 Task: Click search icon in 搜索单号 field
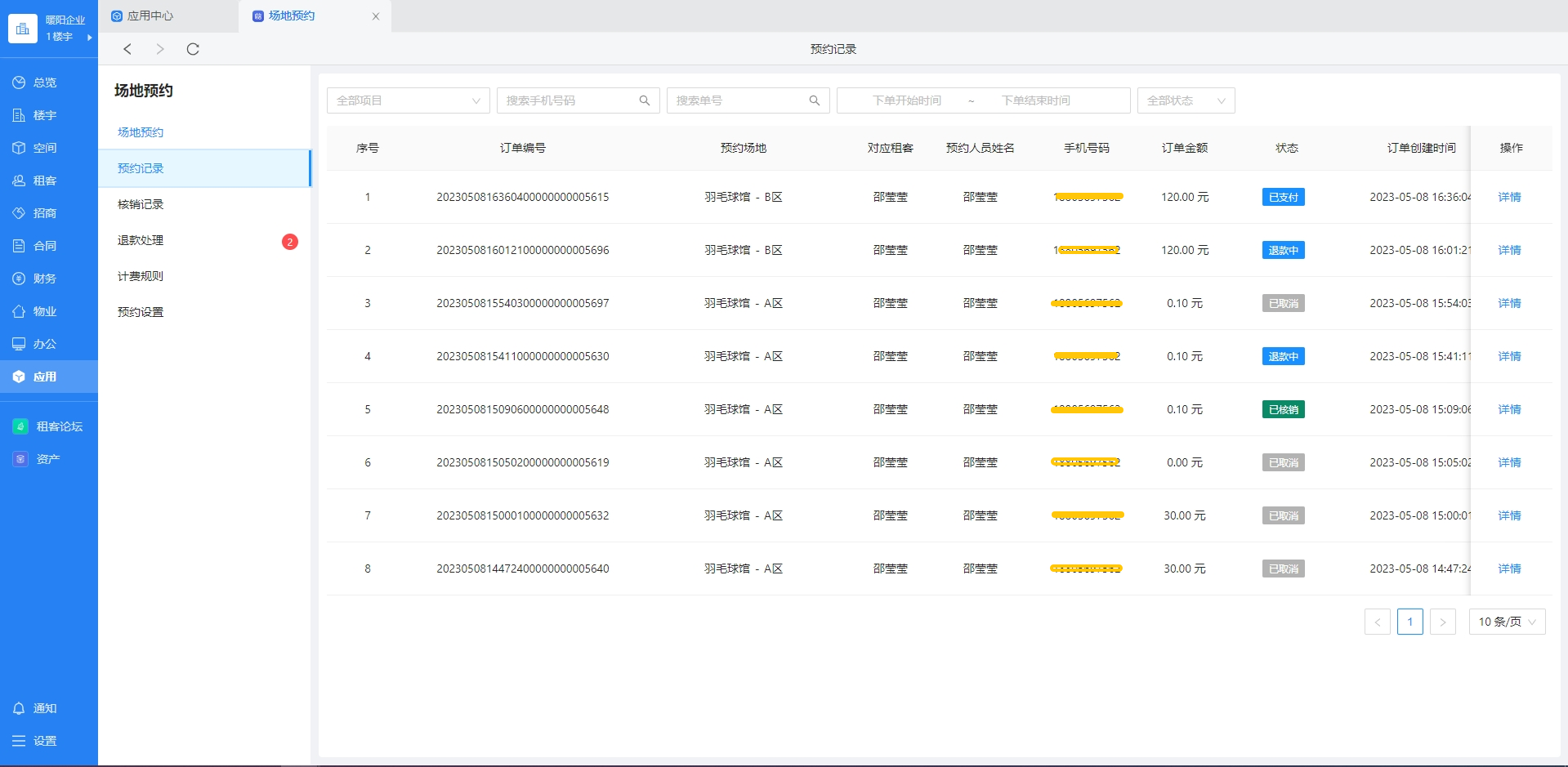[815, 100]
